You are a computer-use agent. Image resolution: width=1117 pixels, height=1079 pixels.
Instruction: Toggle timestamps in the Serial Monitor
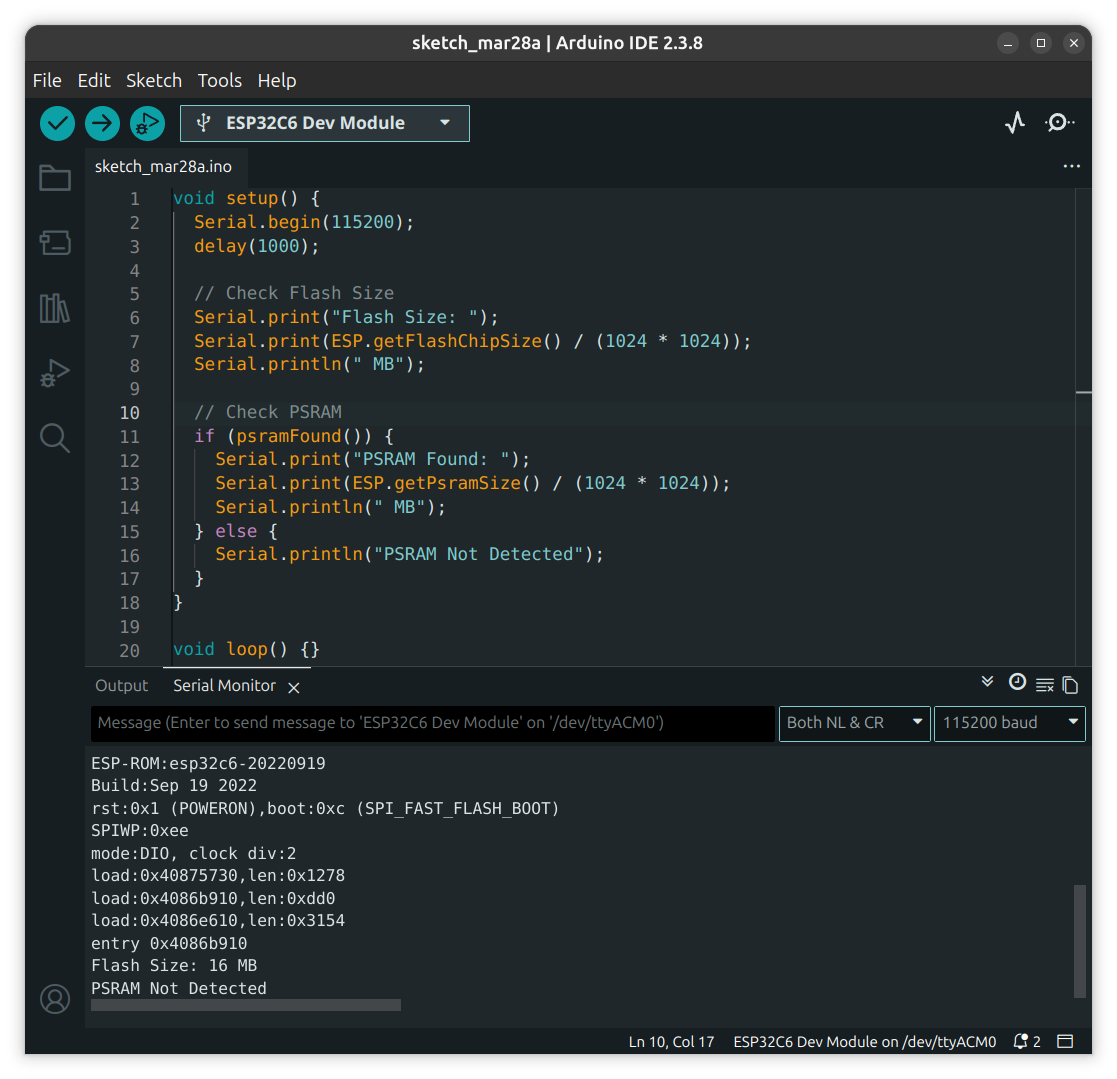tap(1017, 683)
